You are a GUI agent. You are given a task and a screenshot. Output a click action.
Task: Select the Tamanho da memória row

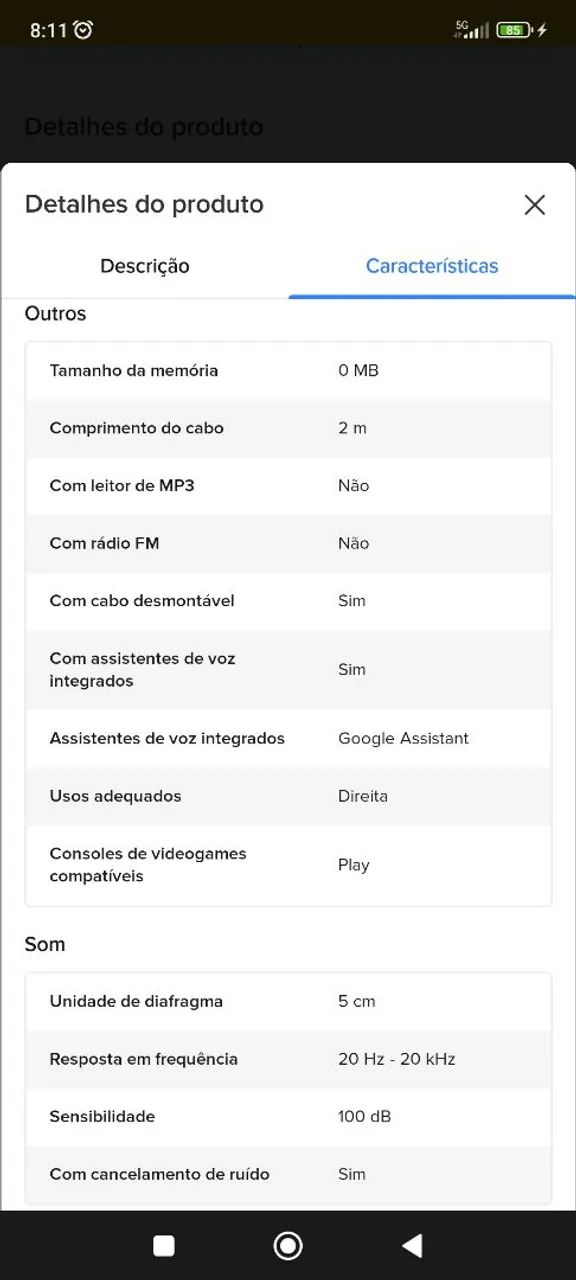288,370
